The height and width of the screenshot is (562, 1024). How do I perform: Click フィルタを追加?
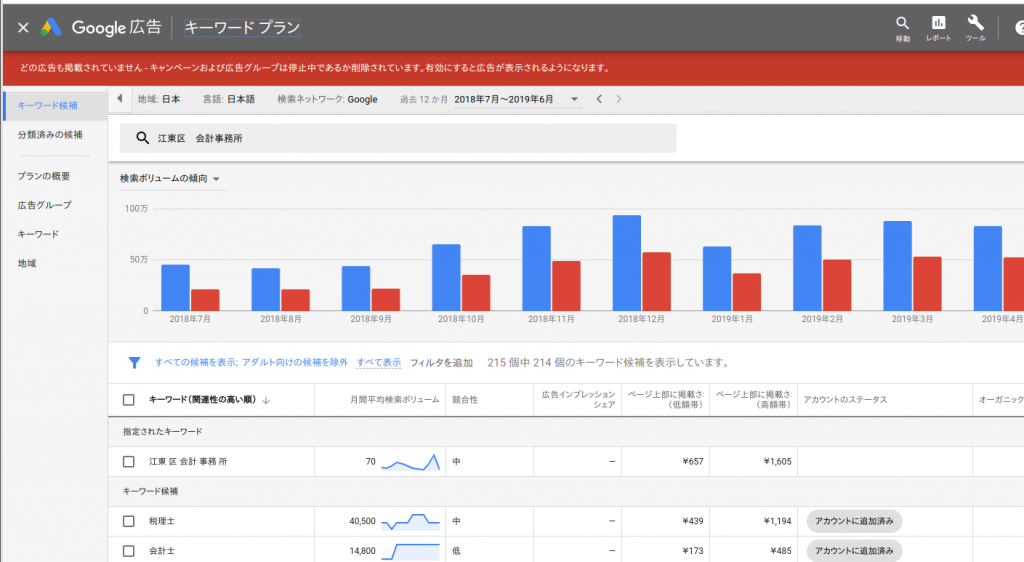coord(441,362)
